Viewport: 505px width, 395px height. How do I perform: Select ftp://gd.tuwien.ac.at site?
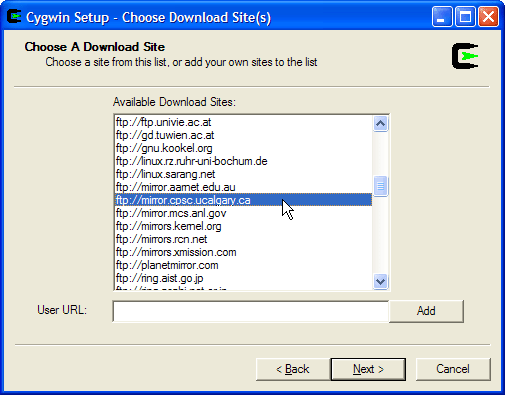tap(243, 135)
